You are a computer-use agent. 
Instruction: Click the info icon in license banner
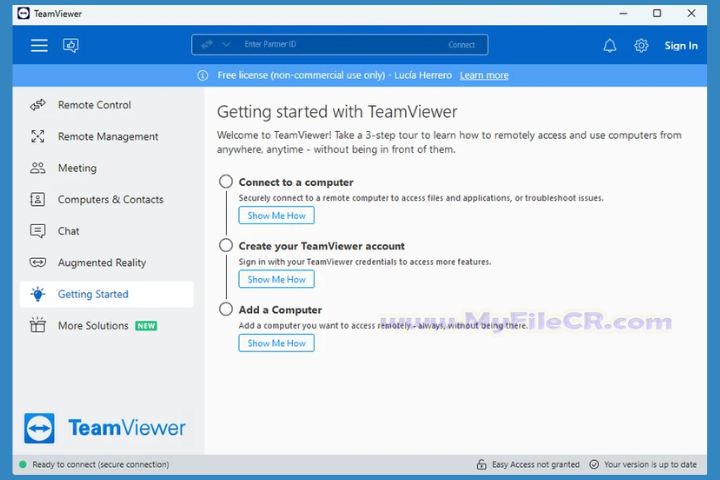(x=202, y=75)
